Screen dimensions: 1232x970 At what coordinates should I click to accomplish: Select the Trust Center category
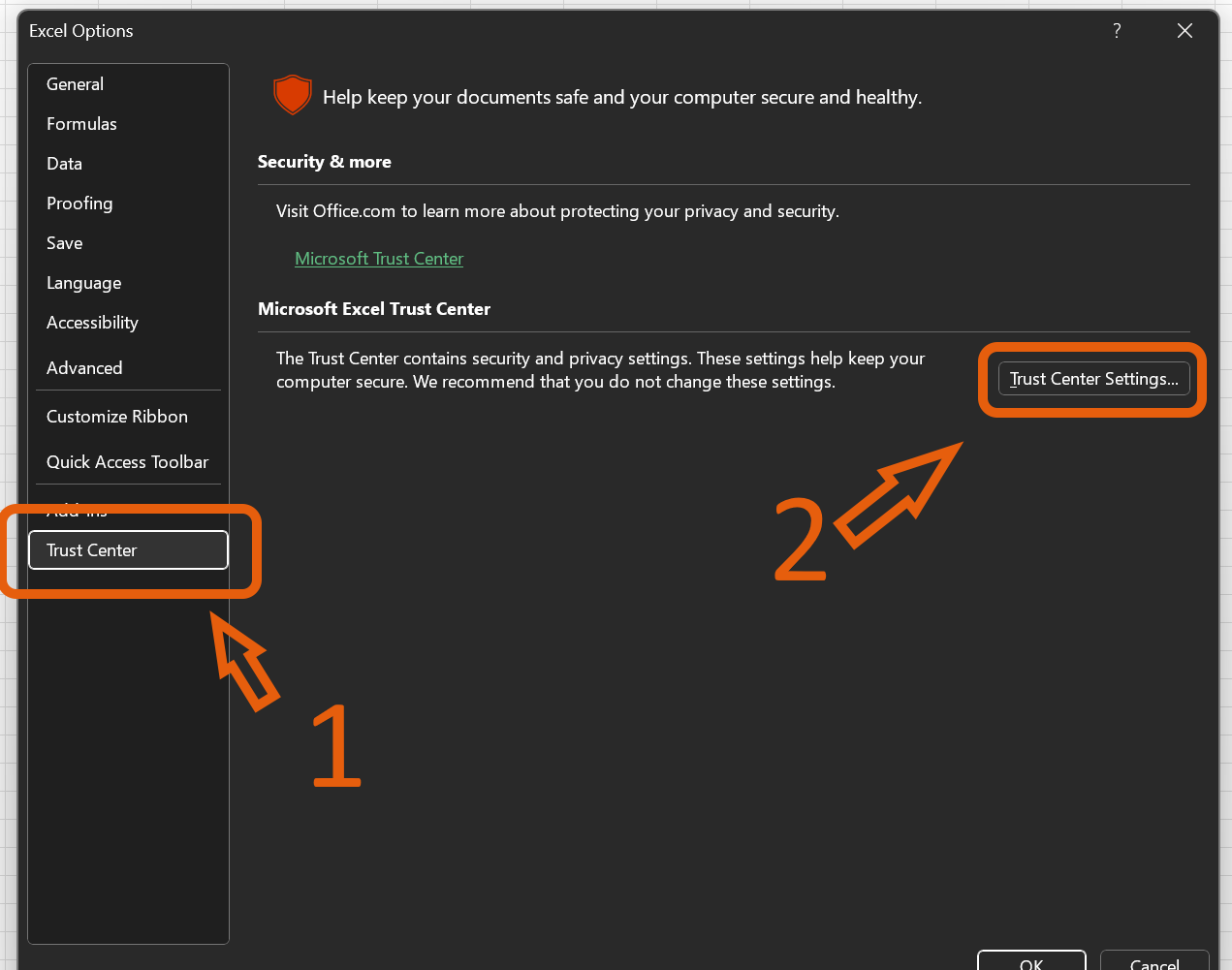[x=128, y=550]
